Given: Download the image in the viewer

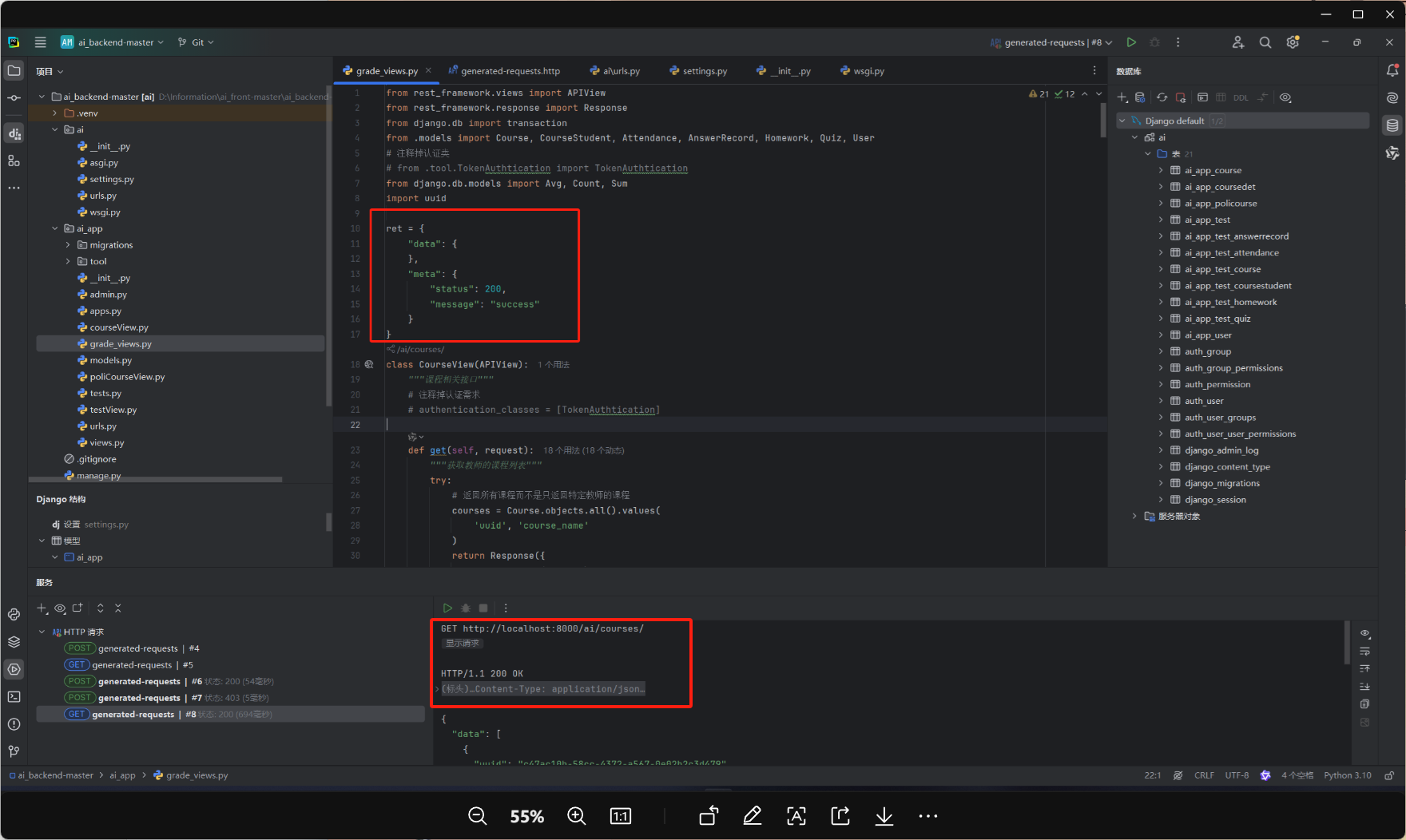Looking at the screenshot, I should tap(884, 816).
